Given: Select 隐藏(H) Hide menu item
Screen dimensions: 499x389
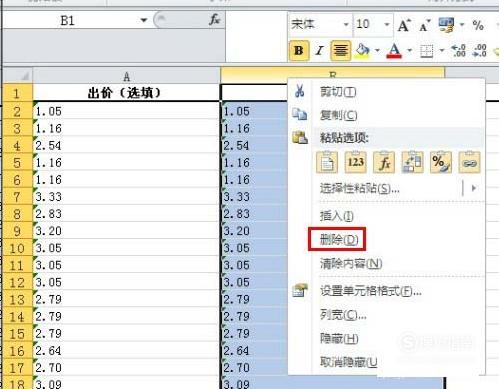Looking at the screenshot, I should click(339, 338).
